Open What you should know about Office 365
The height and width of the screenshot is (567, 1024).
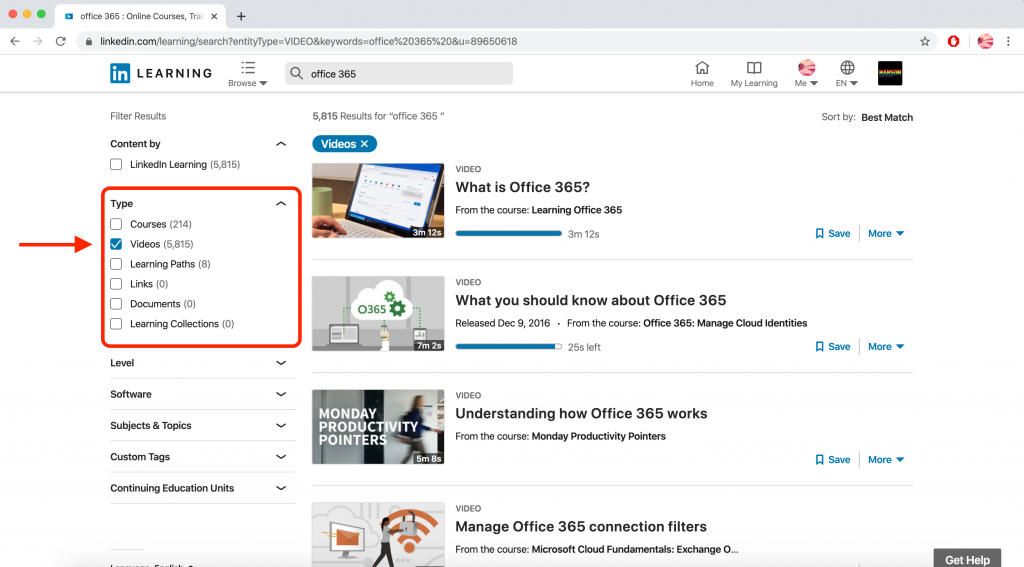pos(590,300)
